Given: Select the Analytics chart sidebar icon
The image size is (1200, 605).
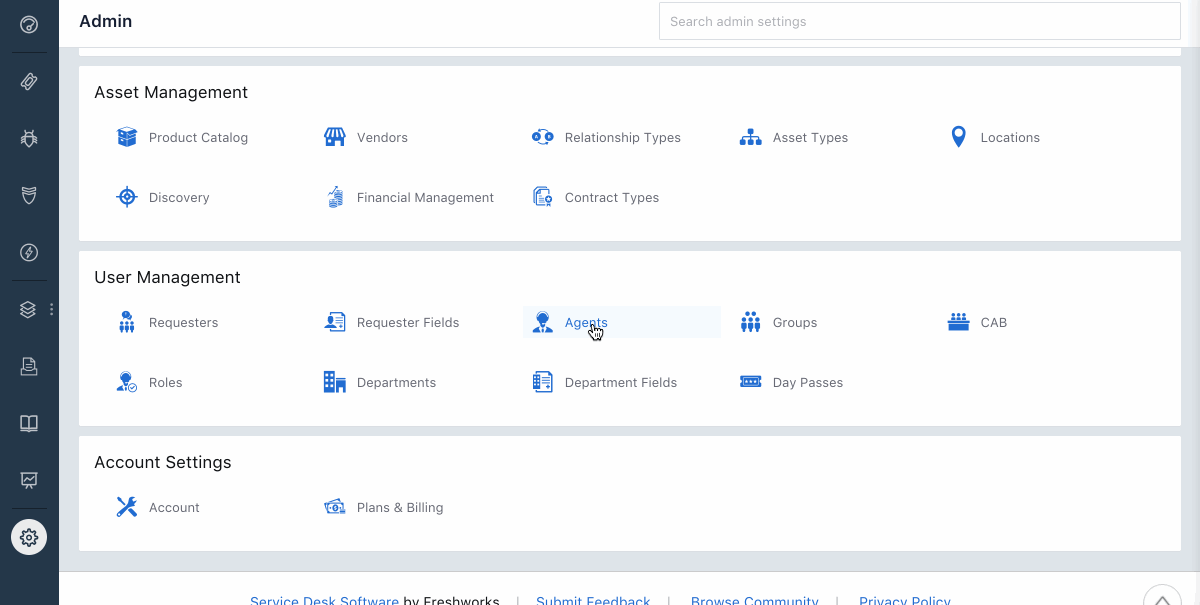Looking at the screenshot, I should coord(28,480).
